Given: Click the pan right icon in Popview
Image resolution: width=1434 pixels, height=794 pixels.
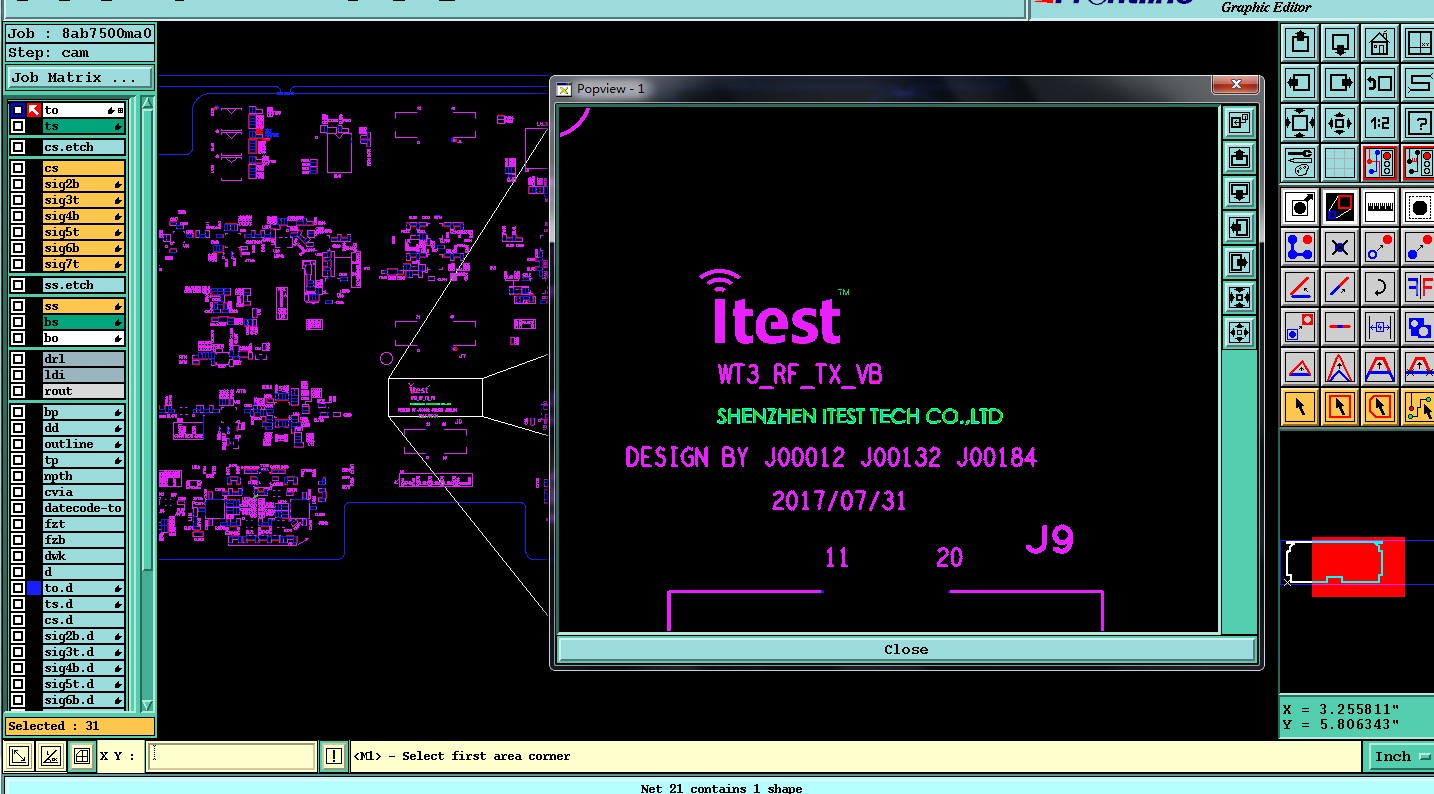Looking at the screenshot, I should (1240, 262).
